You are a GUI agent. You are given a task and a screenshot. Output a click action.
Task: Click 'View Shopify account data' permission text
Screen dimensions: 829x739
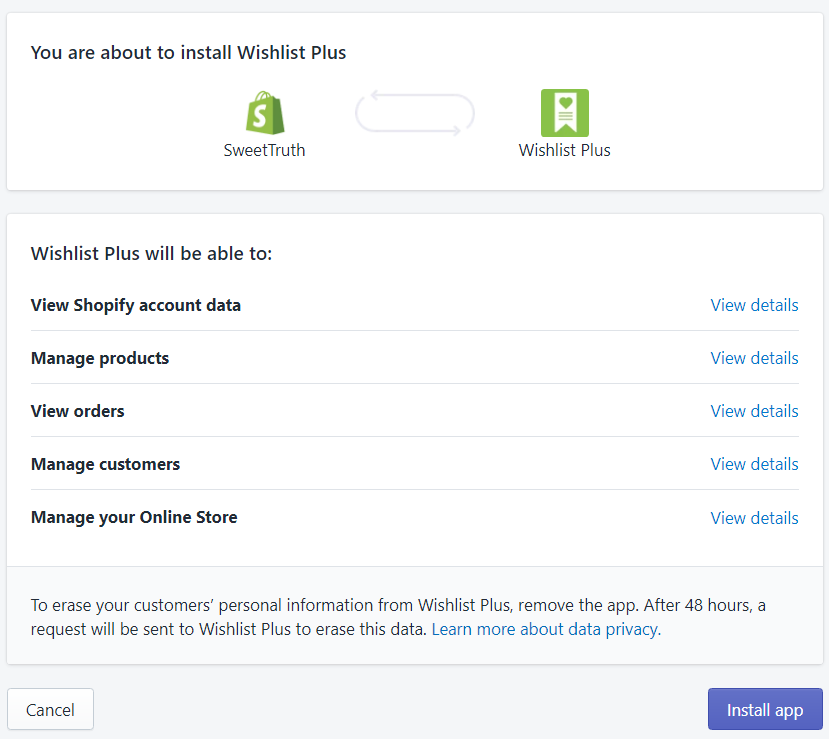point(136,306)
